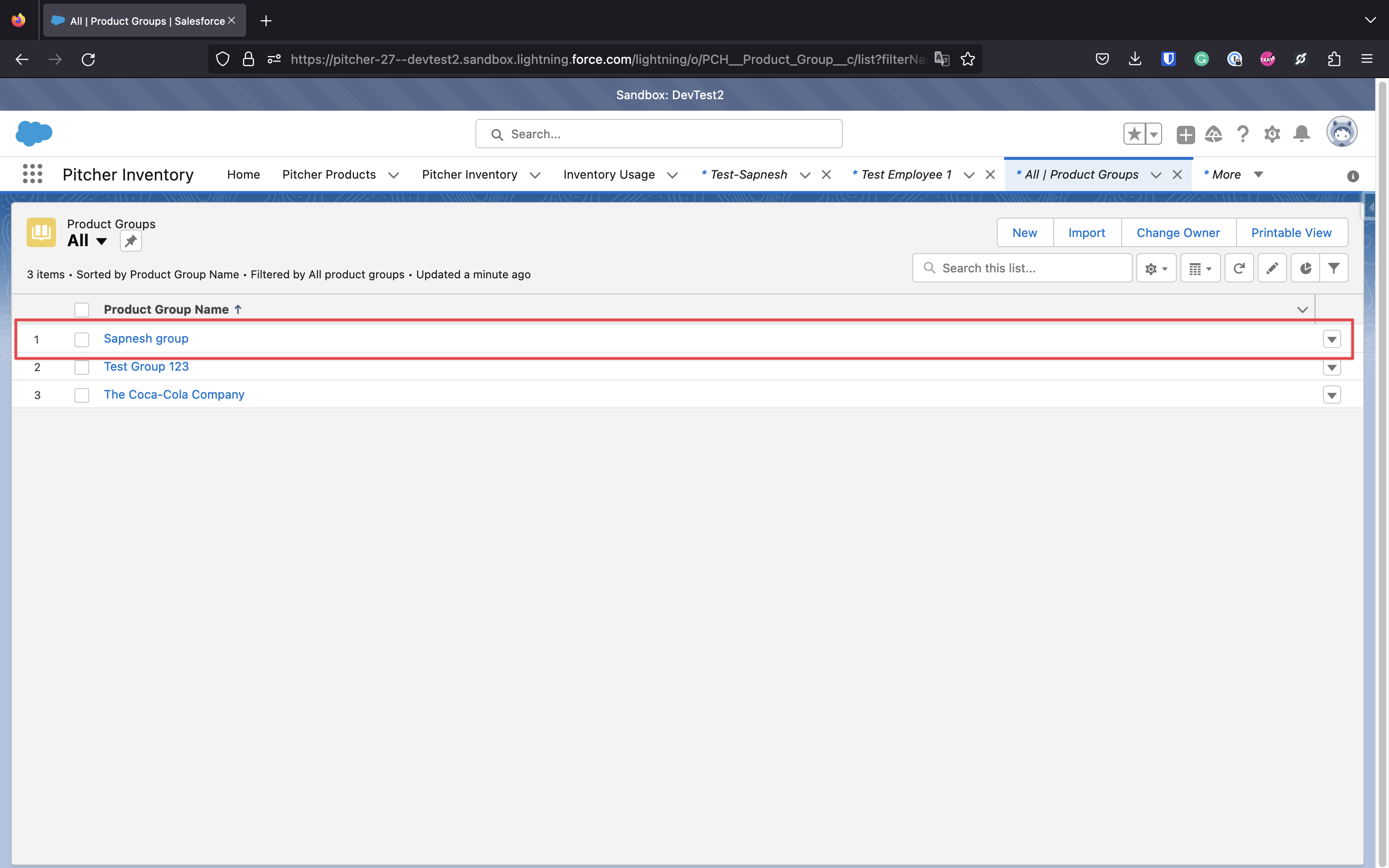The width and height of the screenshot is (1389, 868).
Task: Show filters funnel icon
Action: [1333, 268]
